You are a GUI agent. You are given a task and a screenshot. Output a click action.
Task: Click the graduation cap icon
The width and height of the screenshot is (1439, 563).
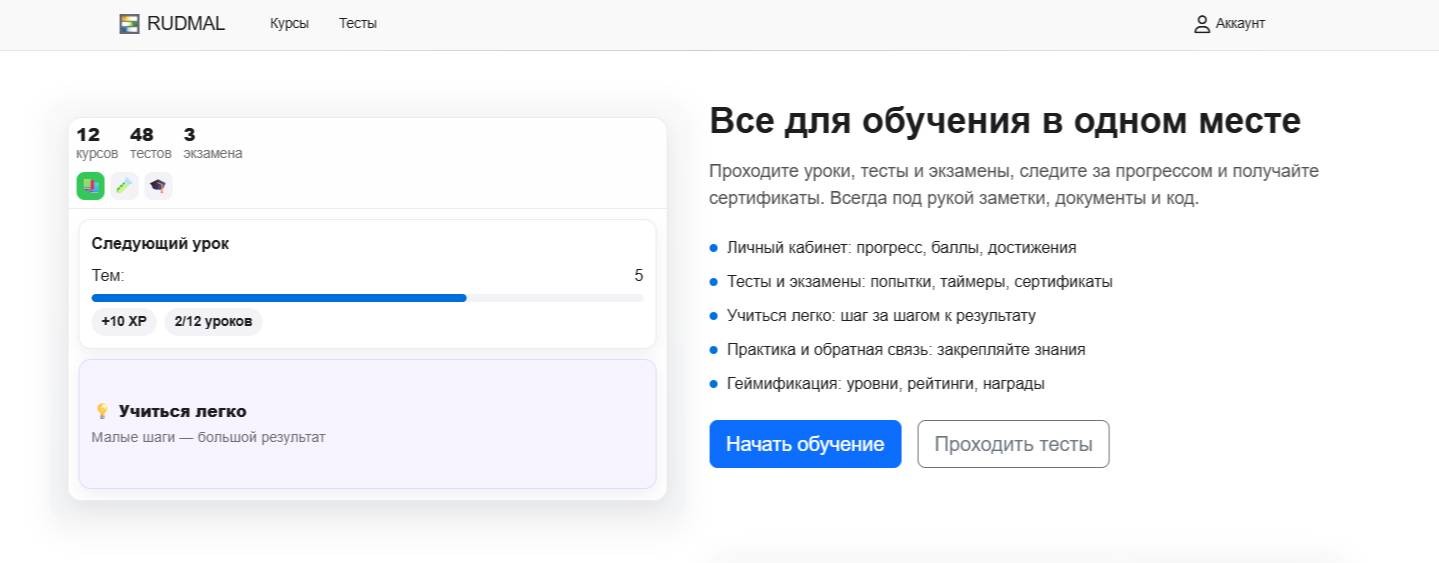click(158, 186)
